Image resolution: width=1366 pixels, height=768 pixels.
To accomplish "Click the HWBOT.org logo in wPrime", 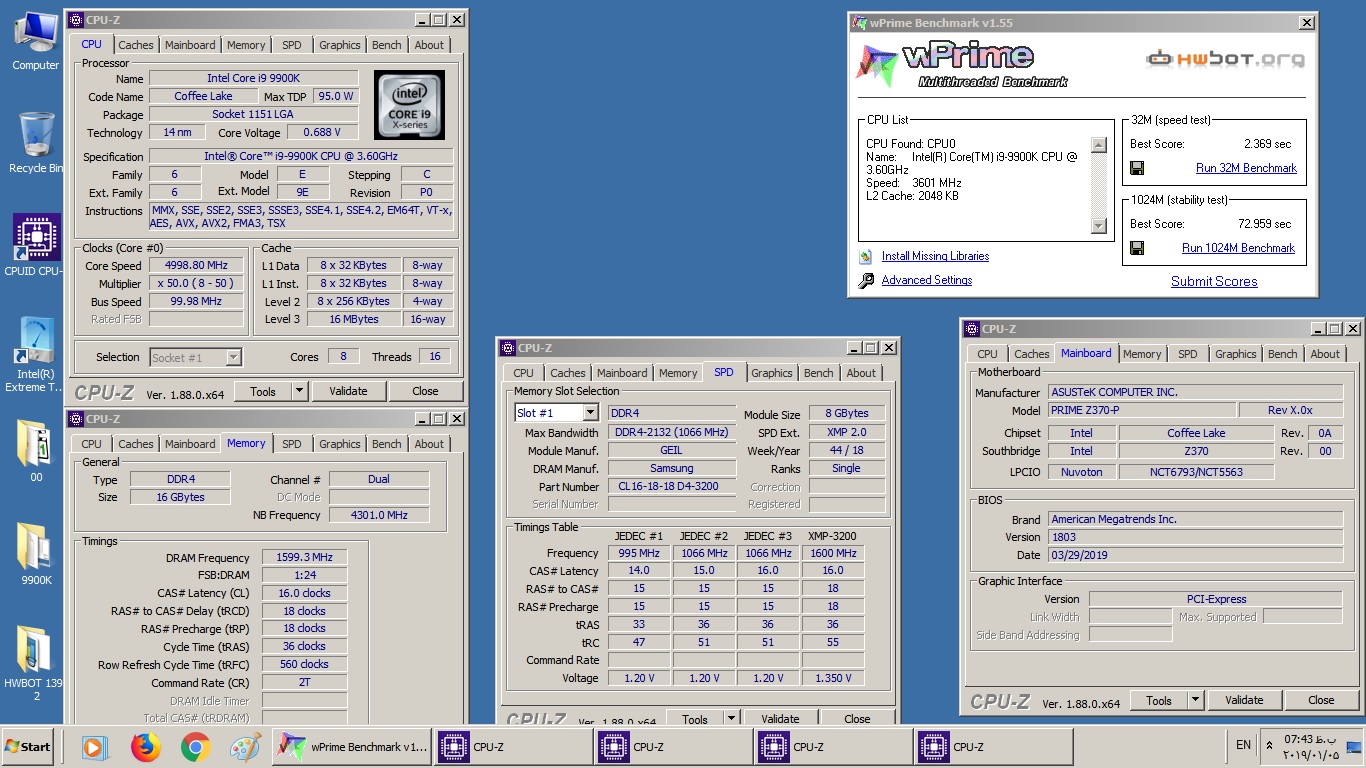I will pyautogui.click(x=1225, y=58).
